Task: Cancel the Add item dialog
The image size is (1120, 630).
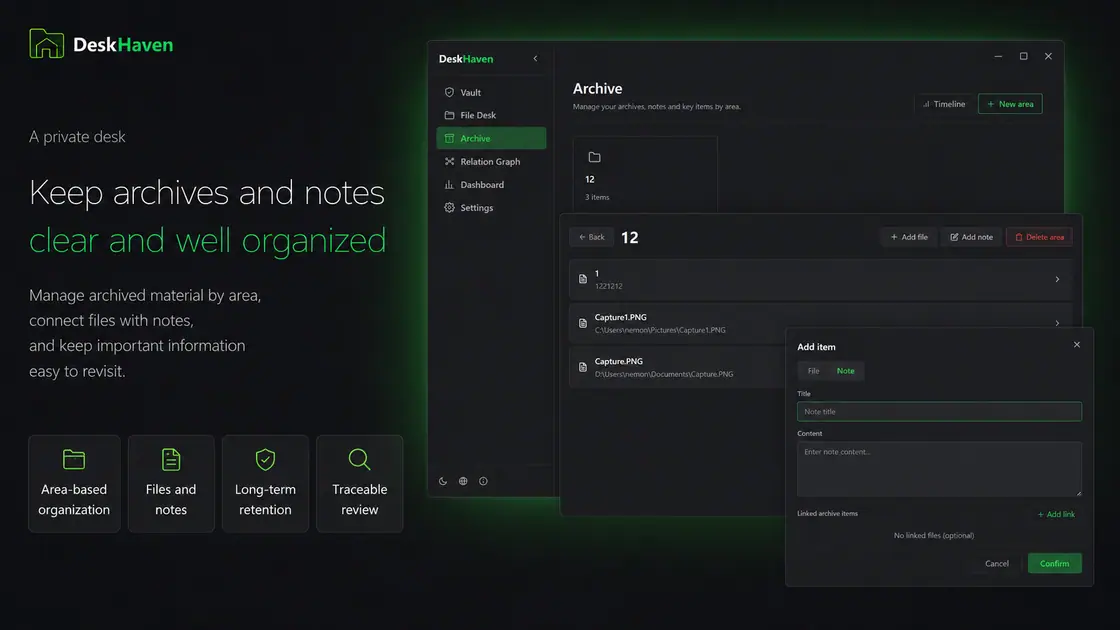Action: [x=996, y=564]
